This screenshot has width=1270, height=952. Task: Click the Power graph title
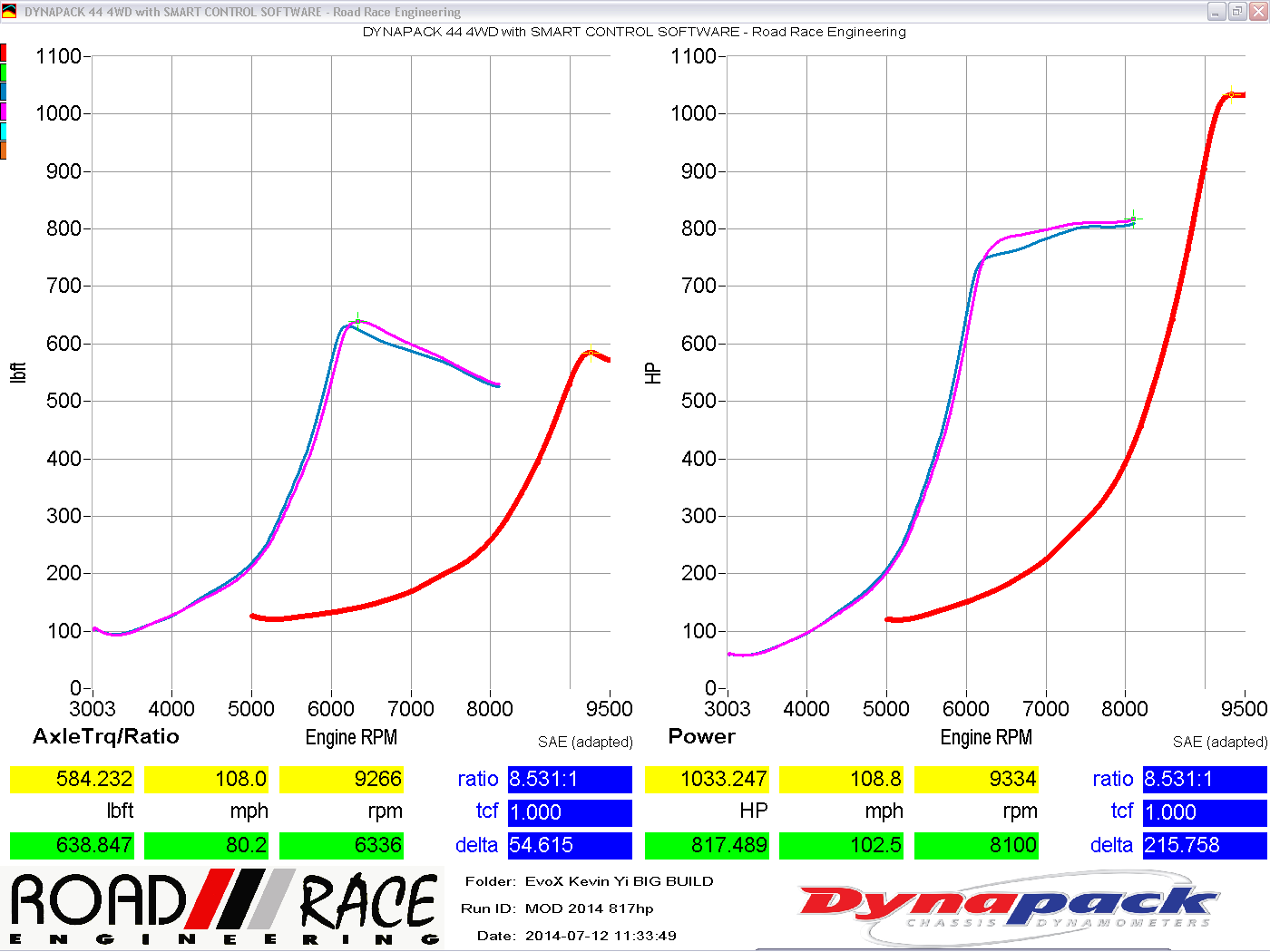pos(702,736)
